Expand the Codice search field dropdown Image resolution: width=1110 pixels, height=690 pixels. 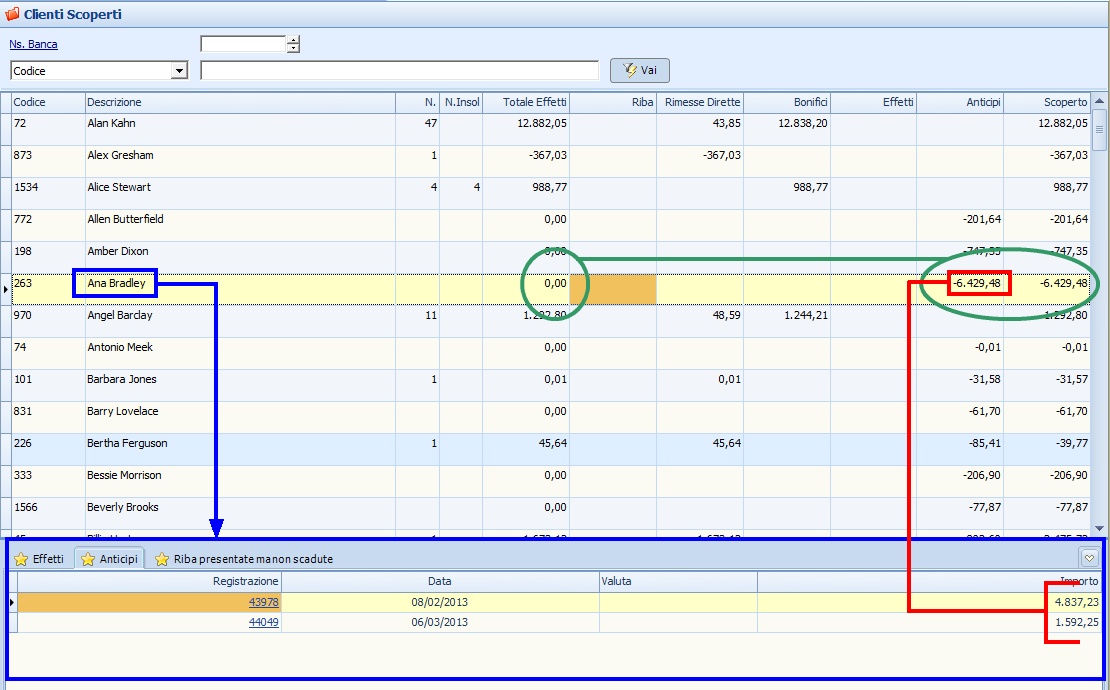pos(179,71)
